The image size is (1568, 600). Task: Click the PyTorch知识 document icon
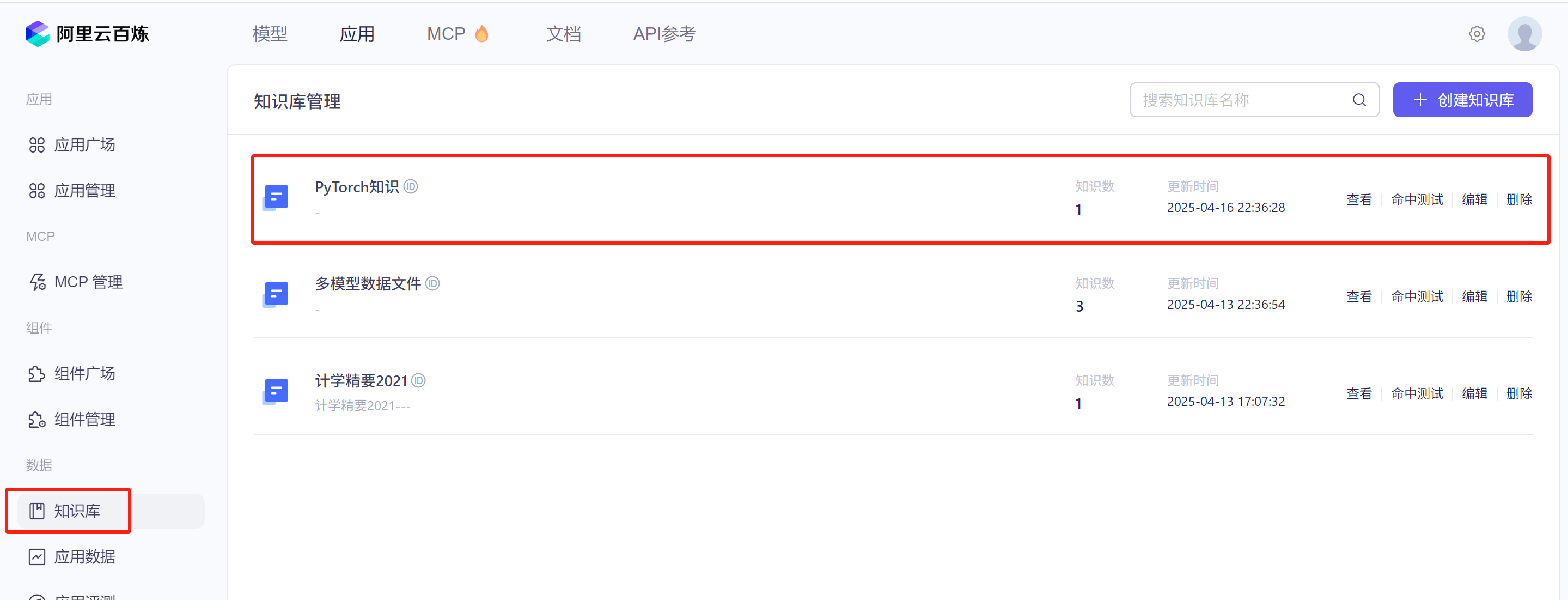pyautogui.click(x=276, y=197)
